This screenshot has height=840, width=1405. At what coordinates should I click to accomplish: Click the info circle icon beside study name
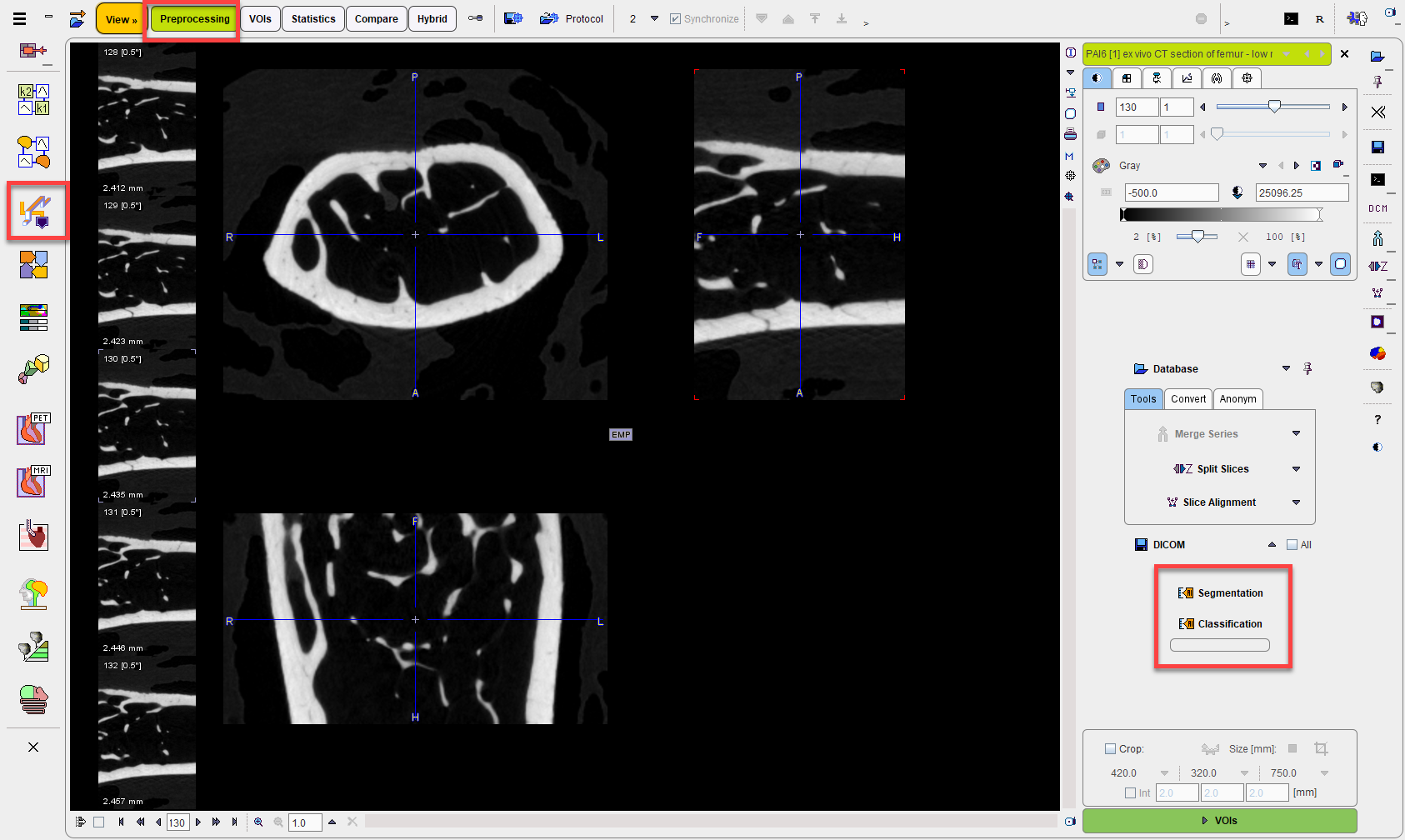tap(1071, 52)
